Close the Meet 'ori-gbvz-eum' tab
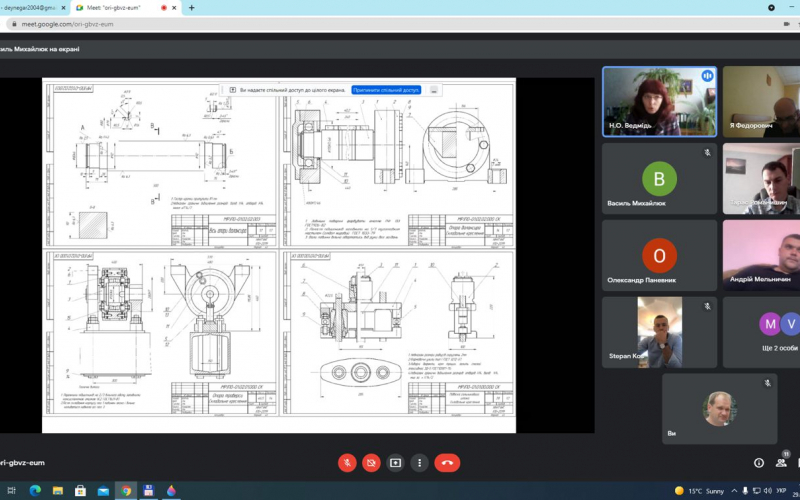 [x=174, y=8]
